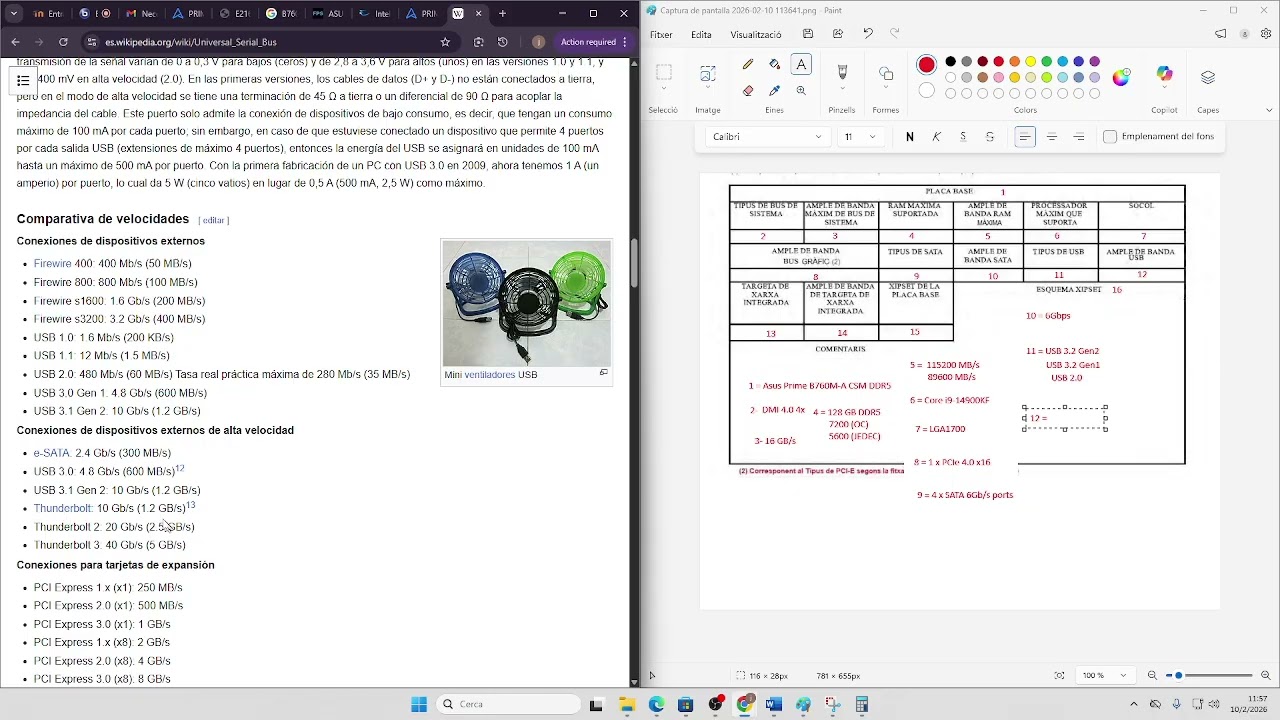The width and height of the screenshot is (1280, 720).
Task: Align text to the right
Action: (1079, 137)
